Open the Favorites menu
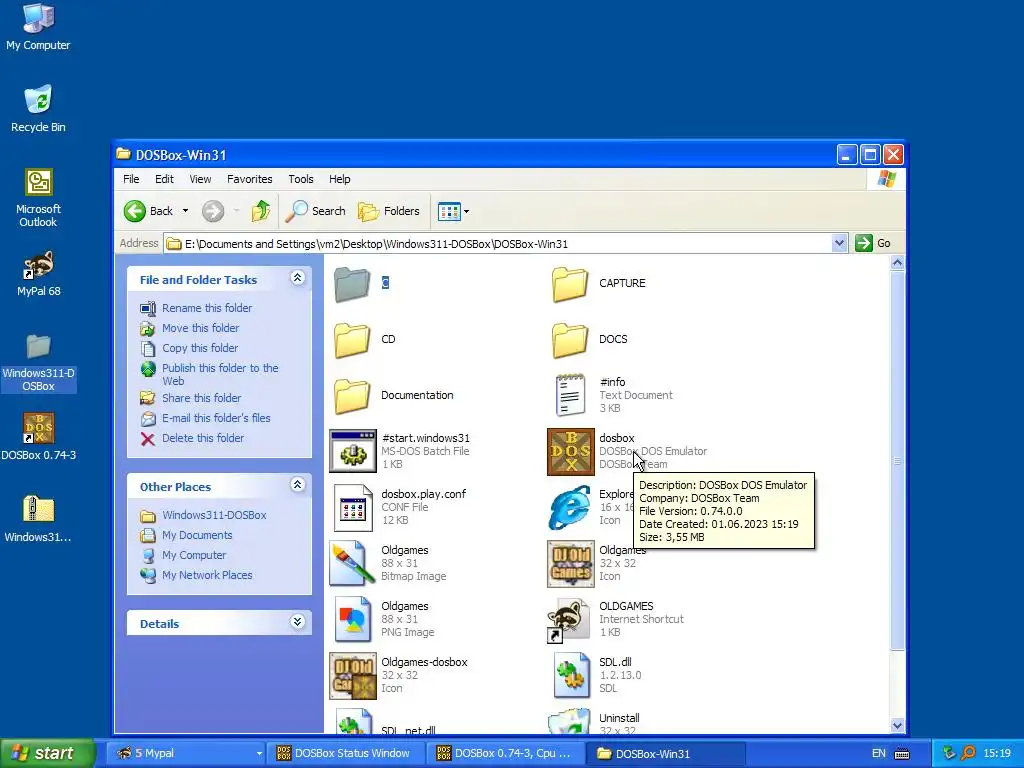The width and height of the screenshot is (1024, 768). (x=249, y=179)
